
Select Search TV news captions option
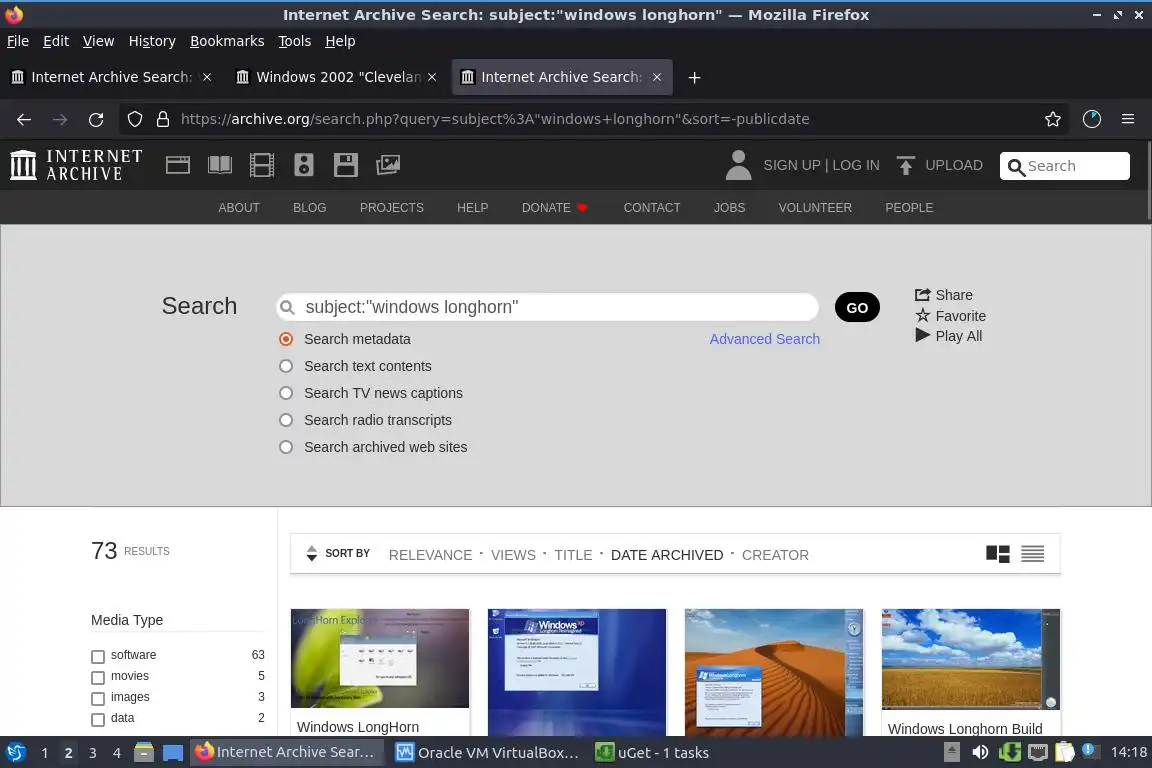[286, 393]
